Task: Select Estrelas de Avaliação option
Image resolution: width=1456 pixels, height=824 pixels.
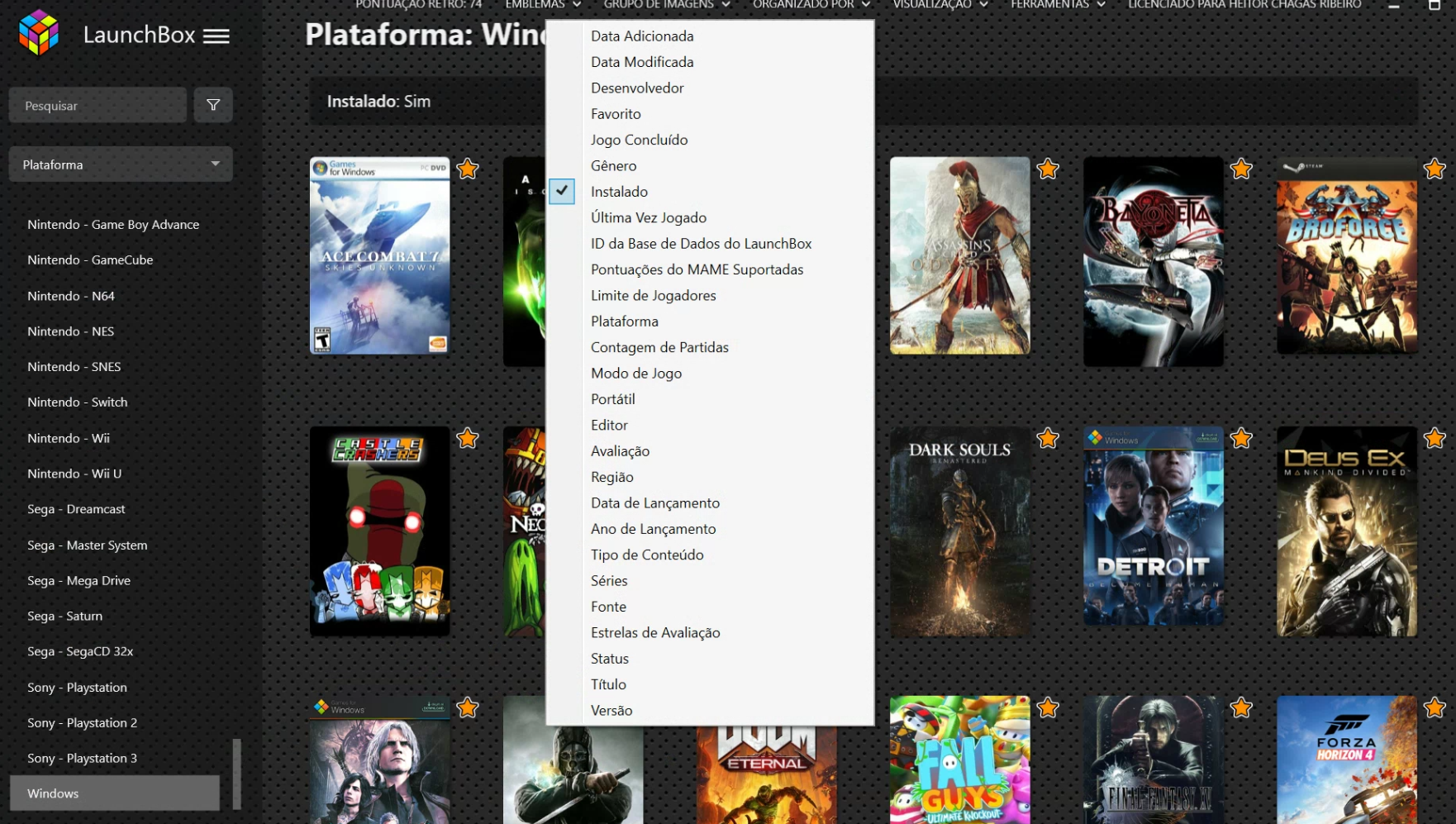Action: click(x=655, y=632)
